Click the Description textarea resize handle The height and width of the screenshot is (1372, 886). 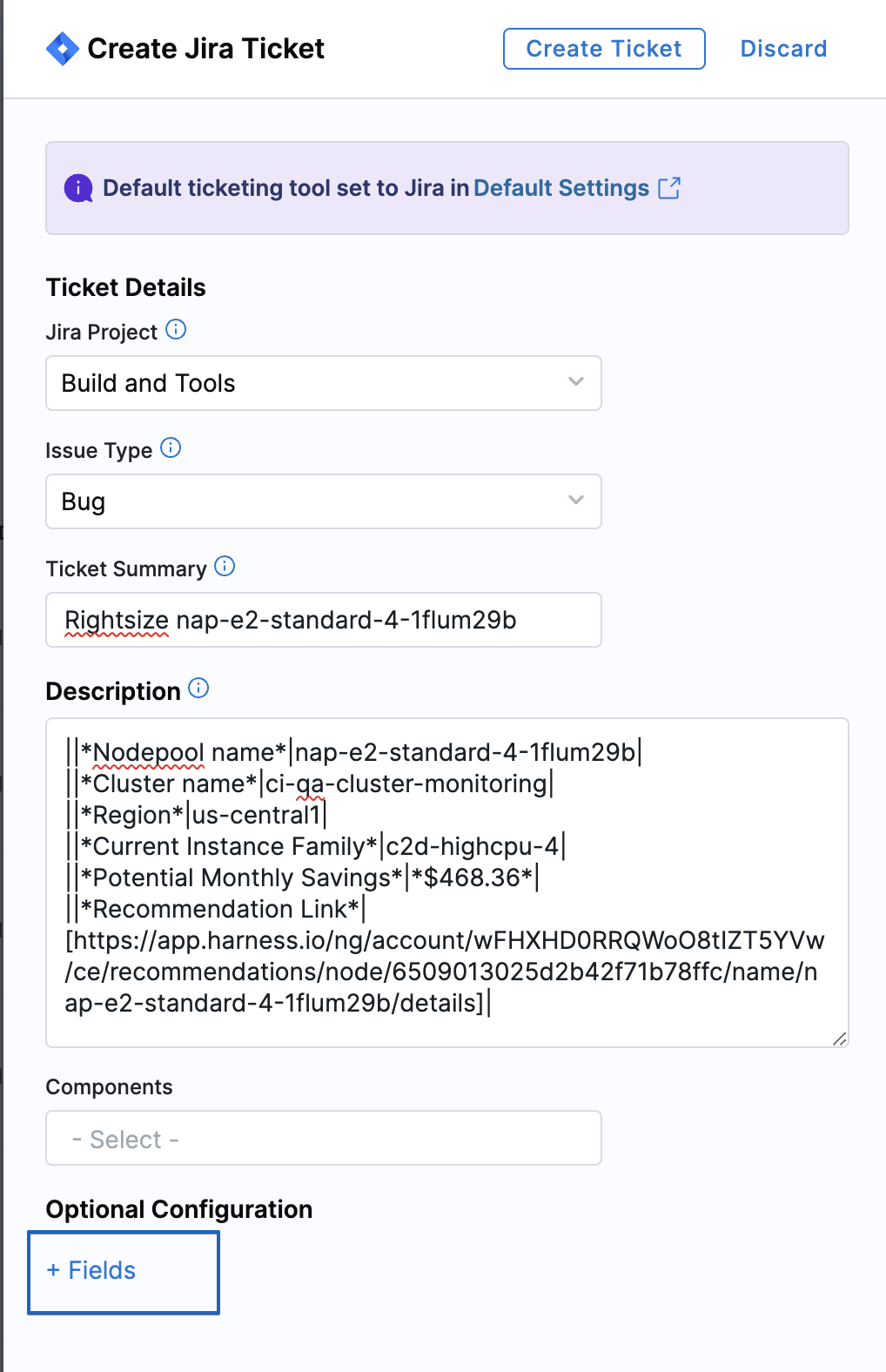(839, 1039)
